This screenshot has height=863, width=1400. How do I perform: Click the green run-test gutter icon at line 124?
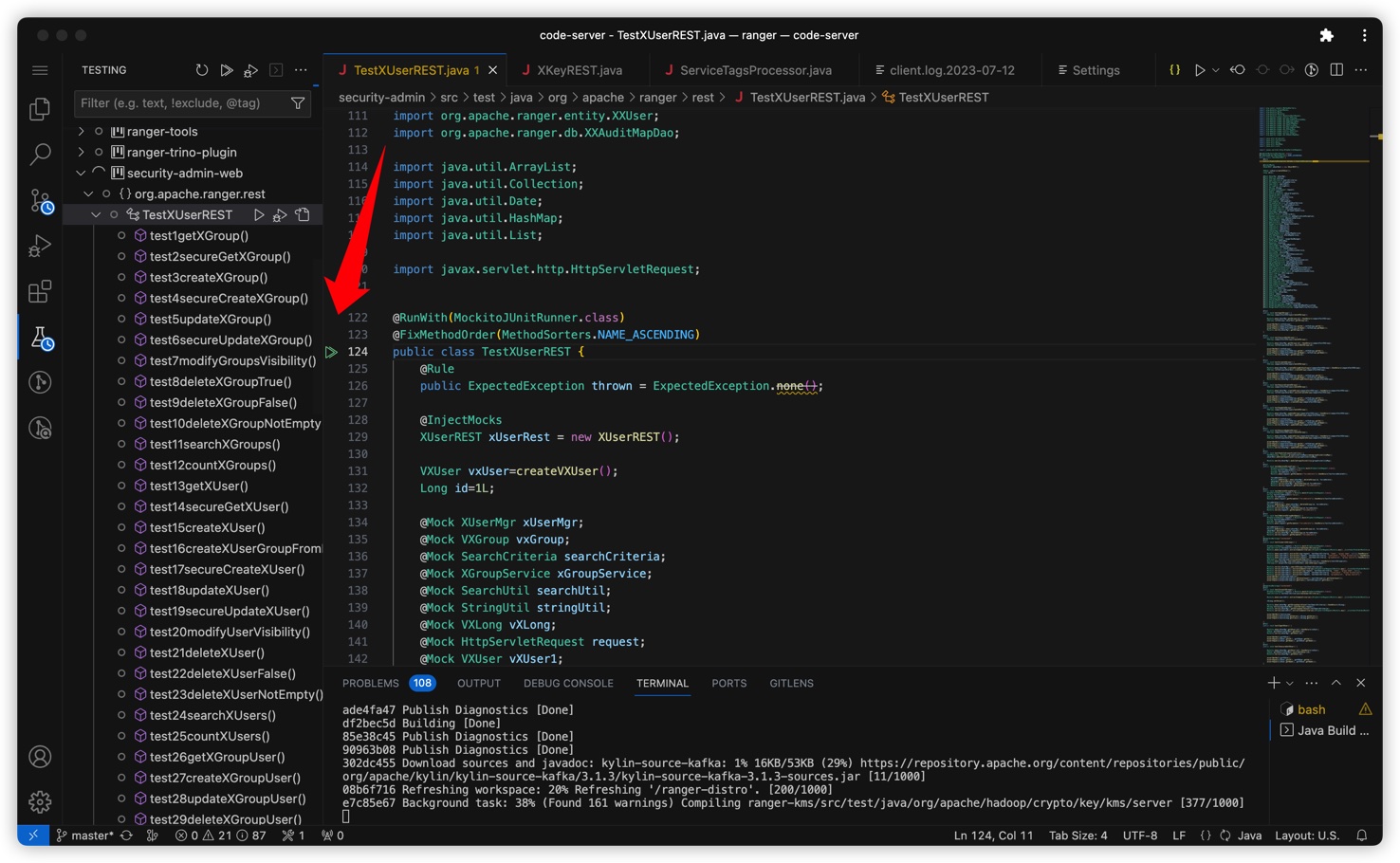point(331,352)
